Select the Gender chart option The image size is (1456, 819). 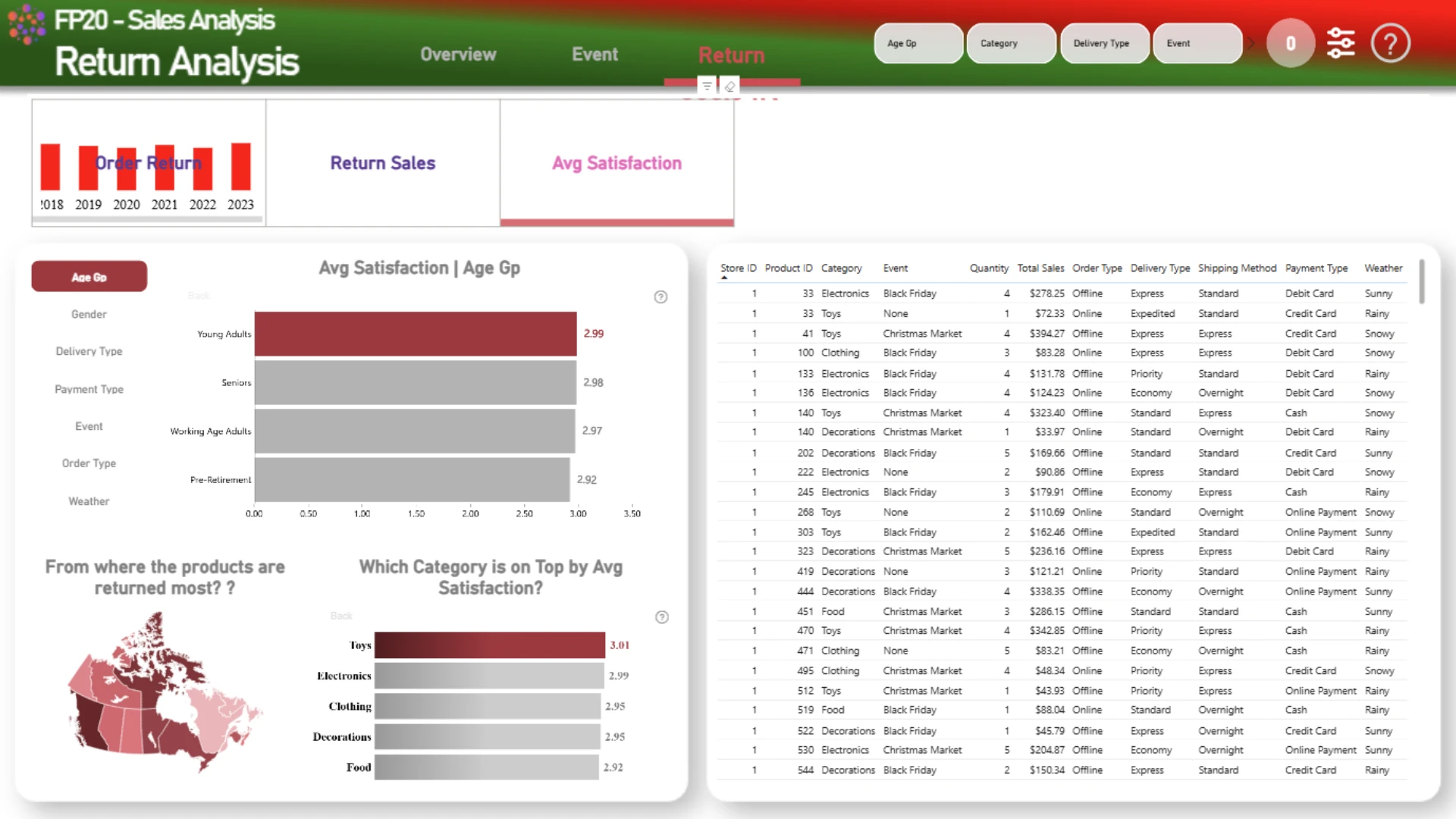click(89, 314)
